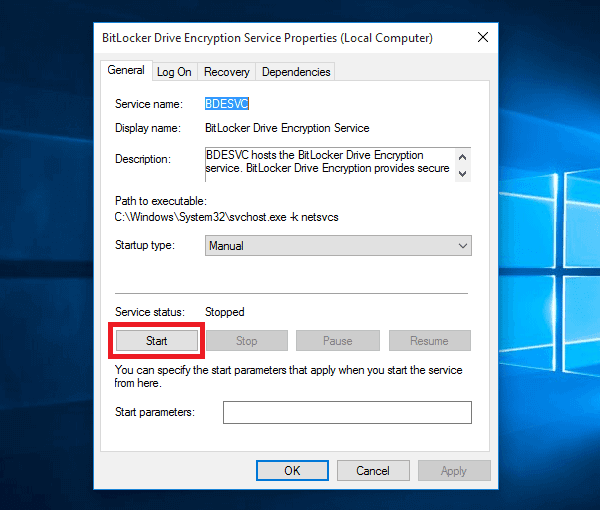Open the Log On tab
The height and width of the screenshot is (510, 600).
pyautogui.click(x=174, y=72)
